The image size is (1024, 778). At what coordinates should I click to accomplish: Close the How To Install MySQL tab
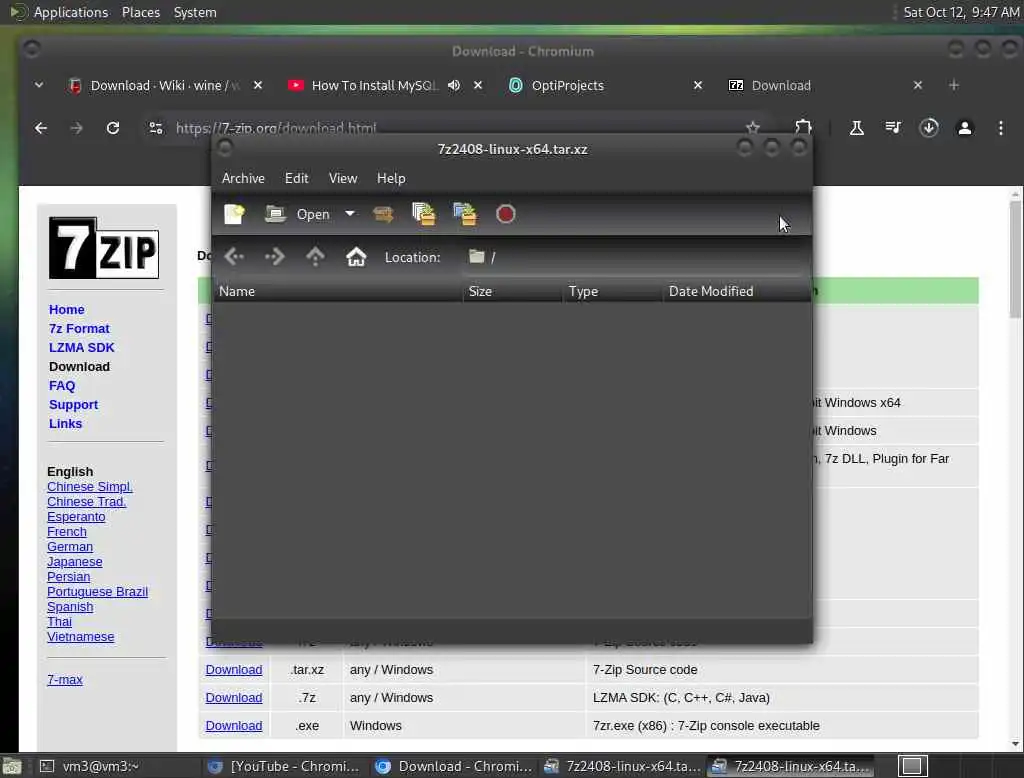[478, 86]
